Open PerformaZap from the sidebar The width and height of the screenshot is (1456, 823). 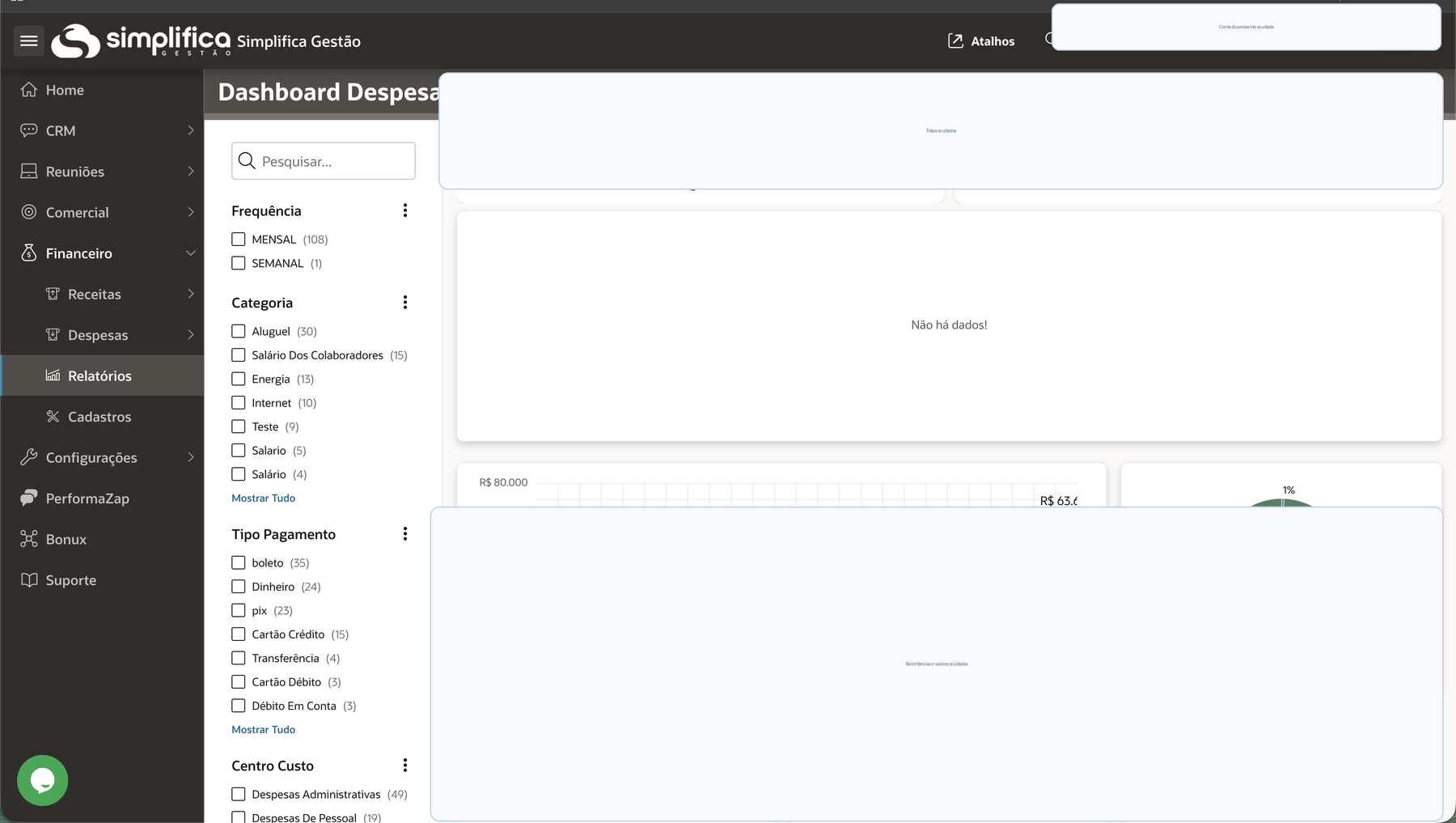(87, 498)
